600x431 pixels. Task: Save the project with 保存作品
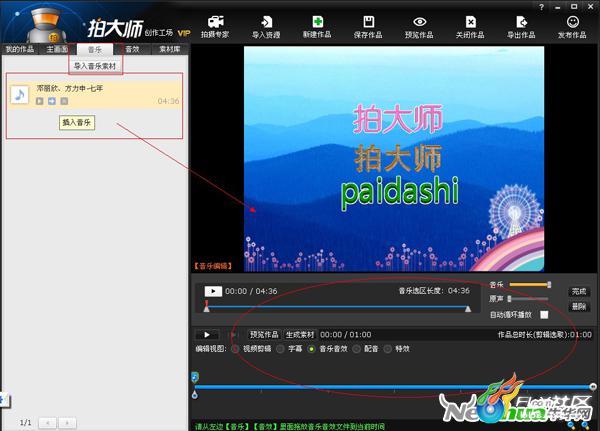tap(368, 27)
